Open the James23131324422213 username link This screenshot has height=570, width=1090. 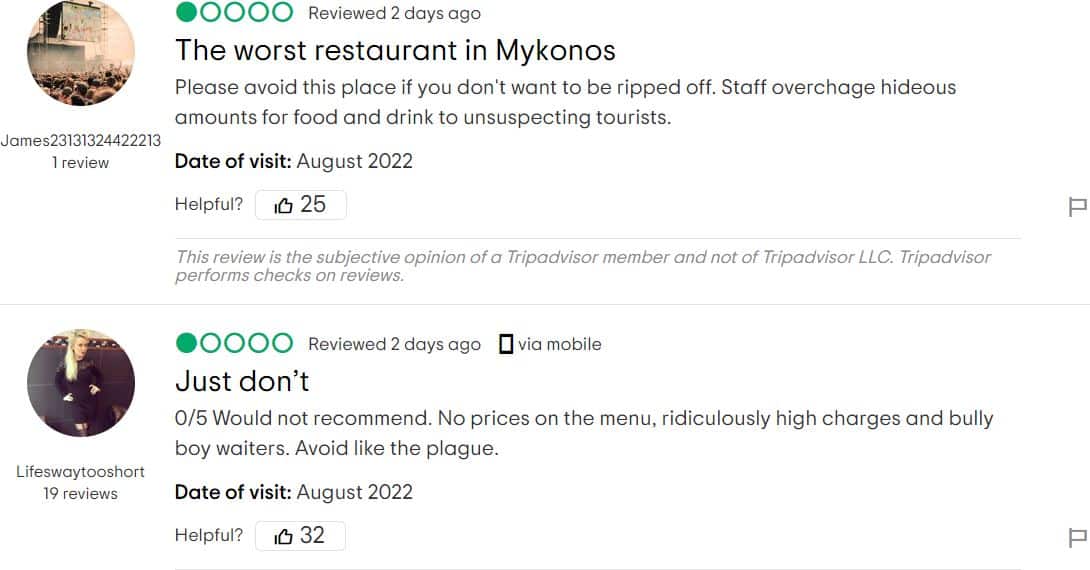point(81,140)
